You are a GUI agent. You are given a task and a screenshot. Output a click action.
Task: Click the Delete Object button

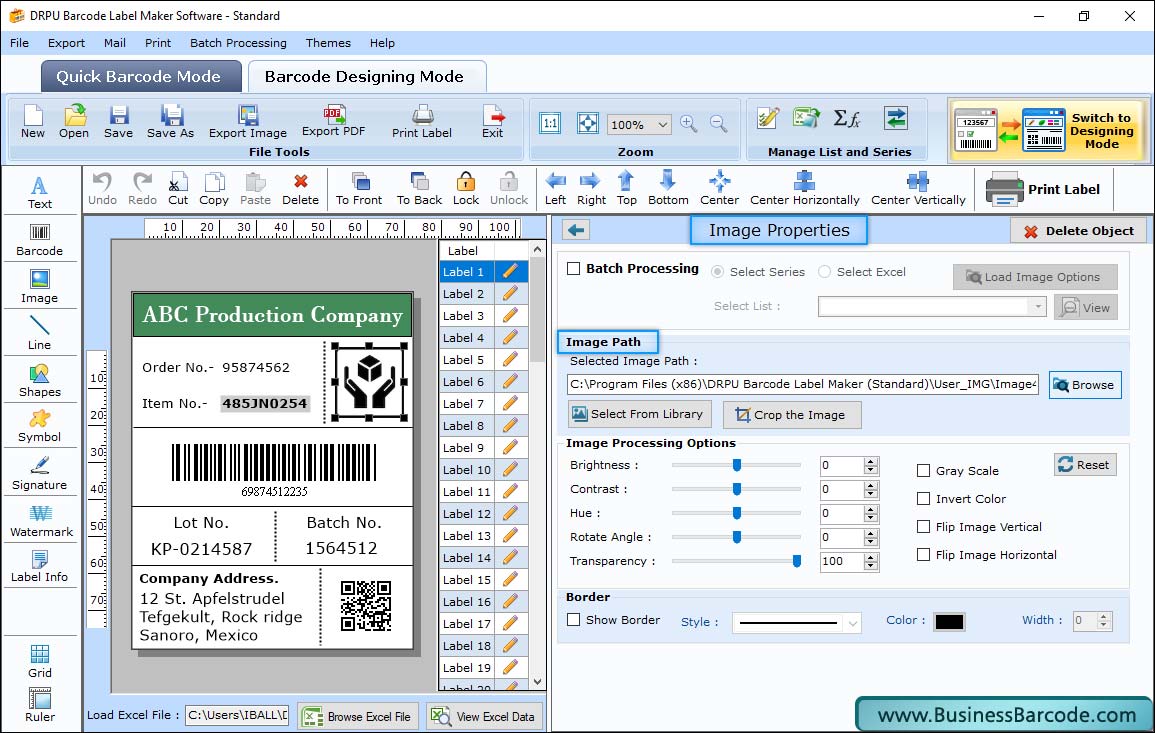coord(1078,231)
